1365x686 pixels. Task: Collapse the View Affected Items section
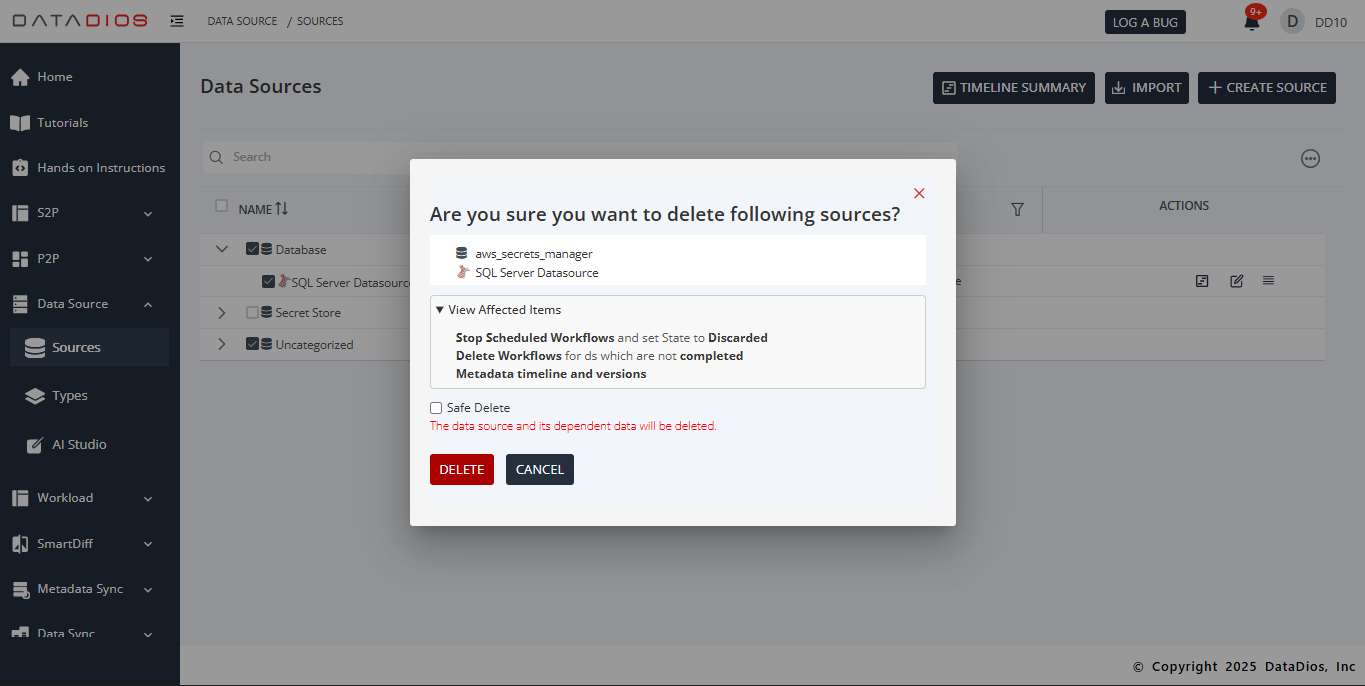point(499,310)
